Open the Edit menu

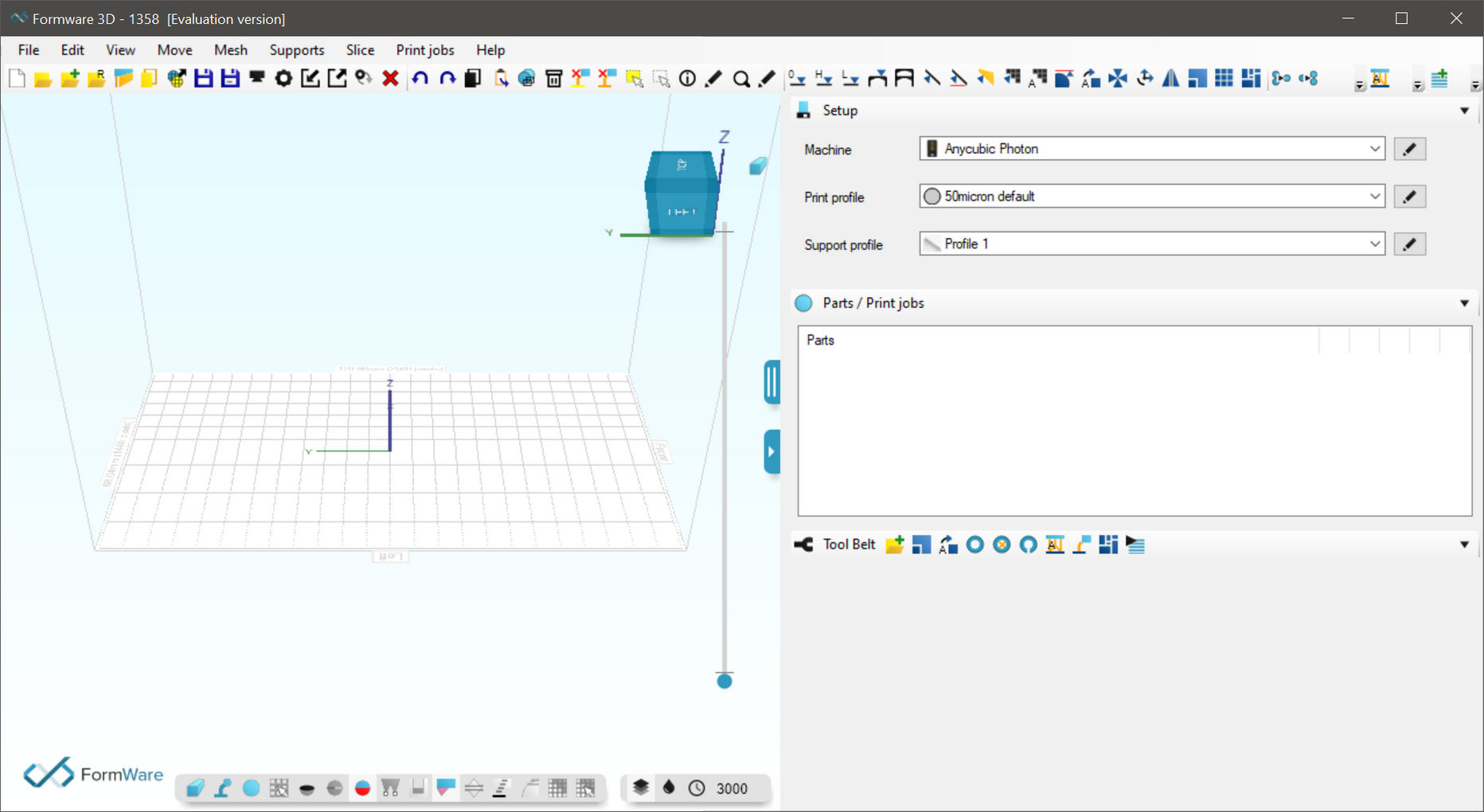[72, 49]
